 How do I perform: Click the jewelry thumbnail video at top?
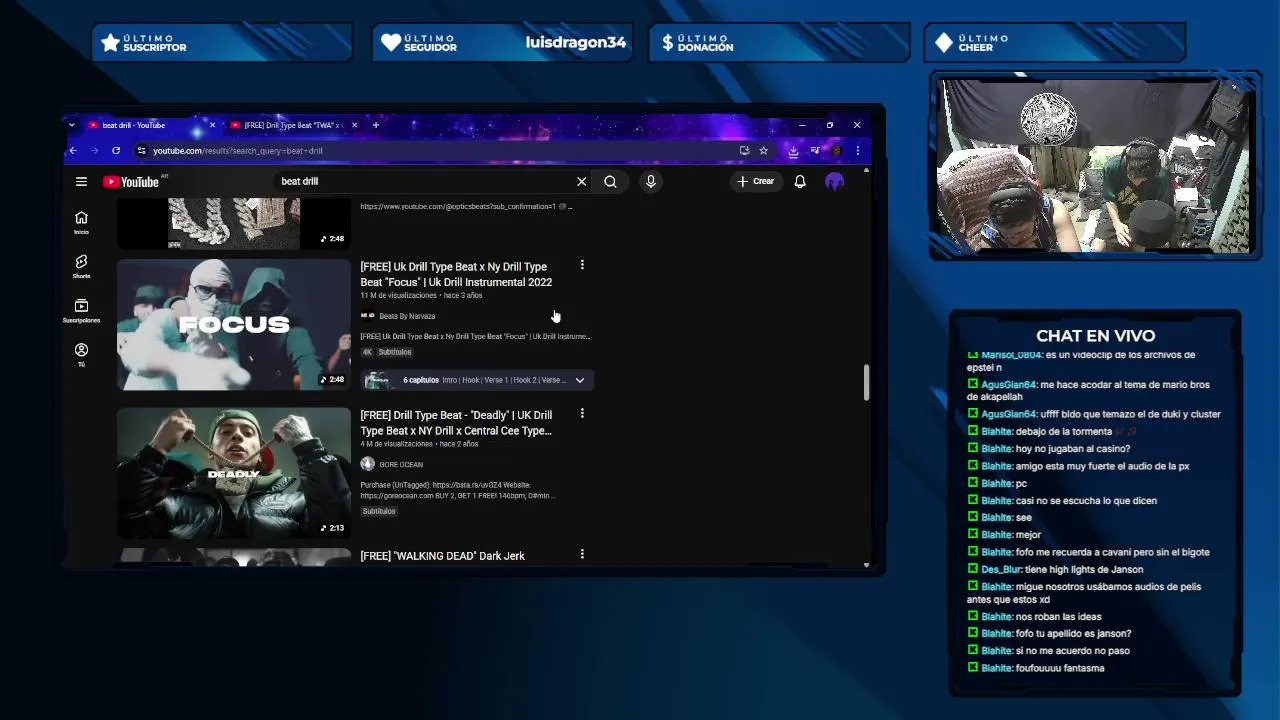click(234, 222)
